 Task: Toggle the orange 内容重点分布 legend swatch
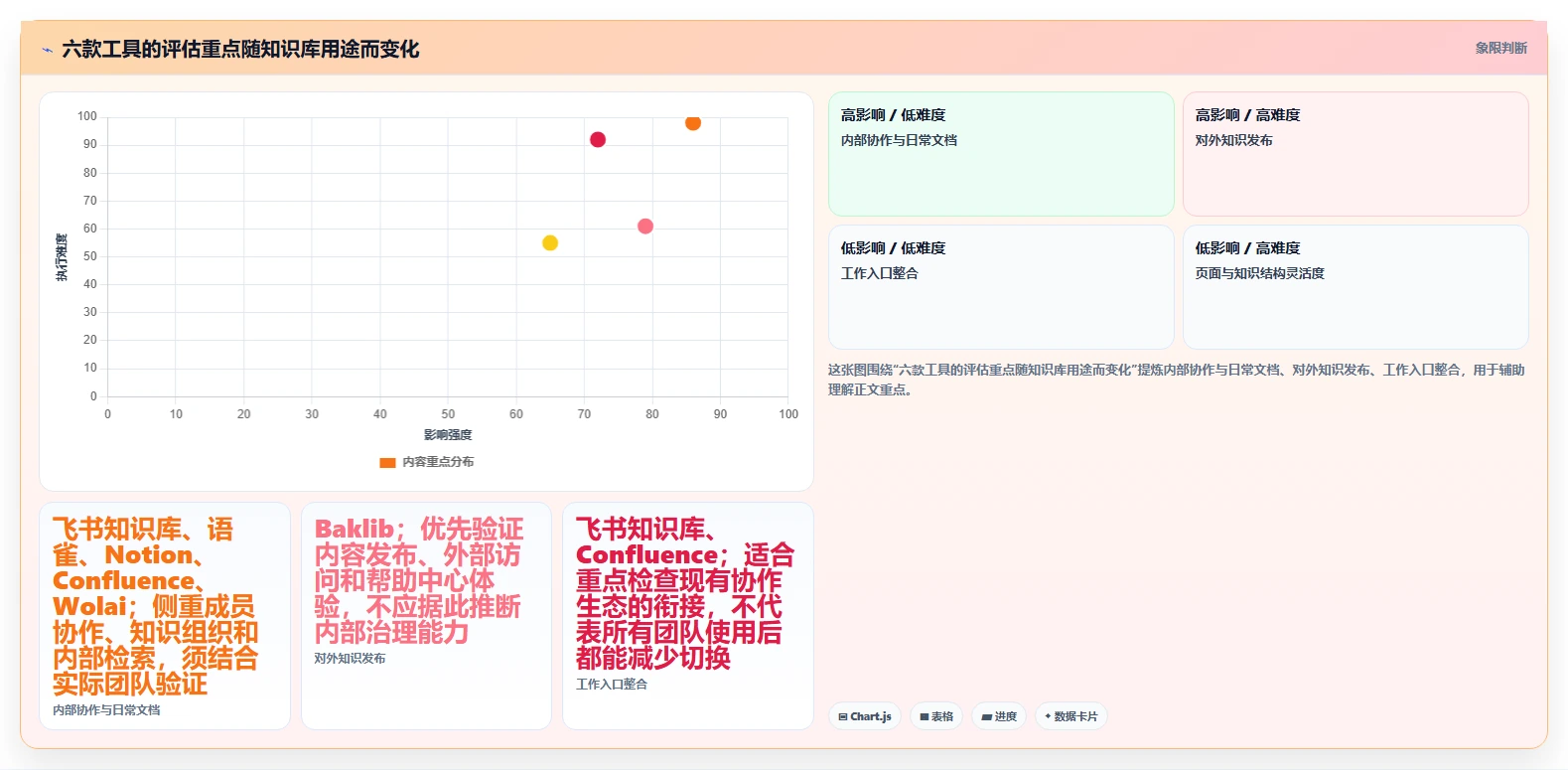[388, 462]
